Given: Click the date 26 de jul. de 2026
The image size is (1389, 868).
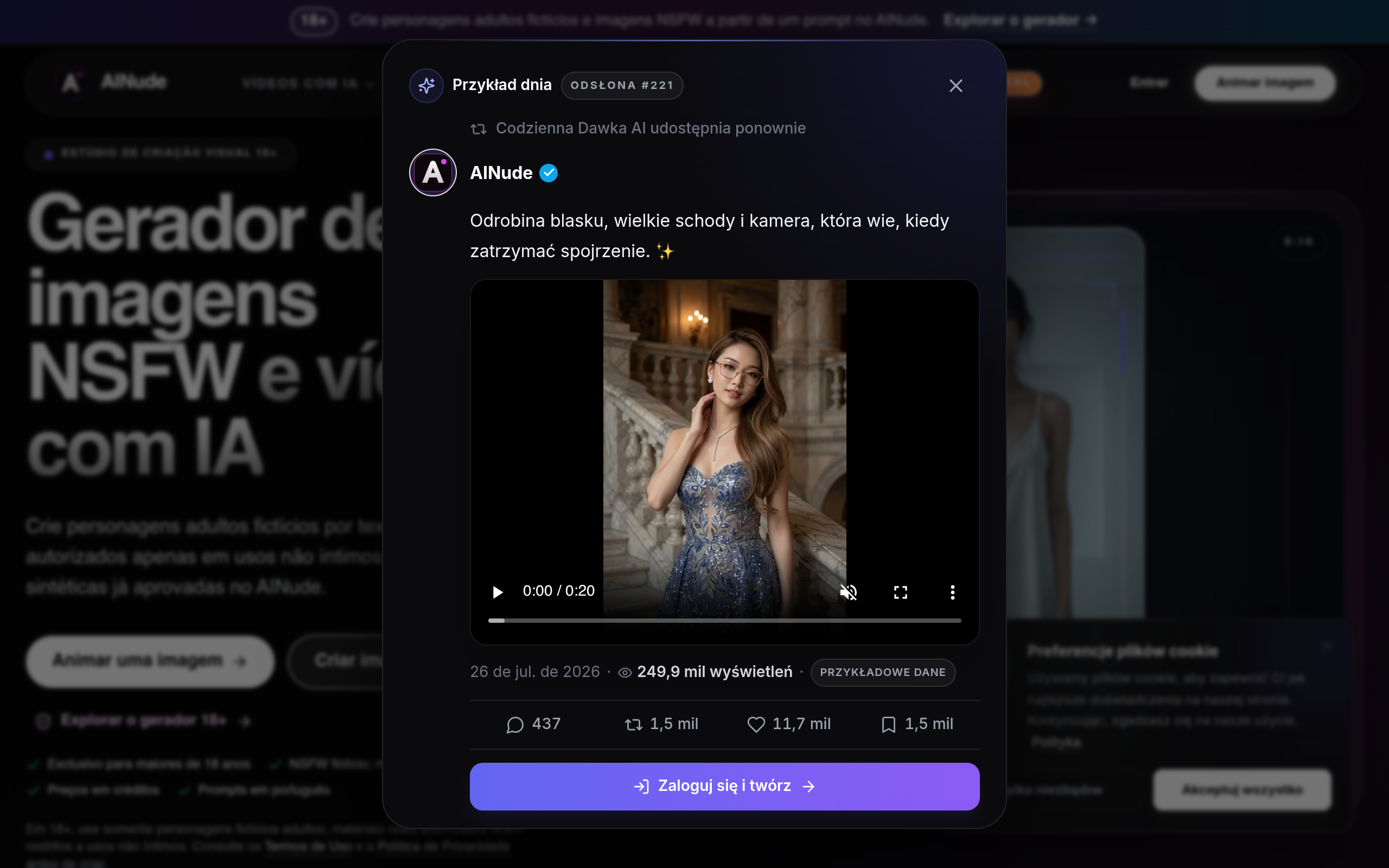Looking at the screenshot, I should pos(534,672).
